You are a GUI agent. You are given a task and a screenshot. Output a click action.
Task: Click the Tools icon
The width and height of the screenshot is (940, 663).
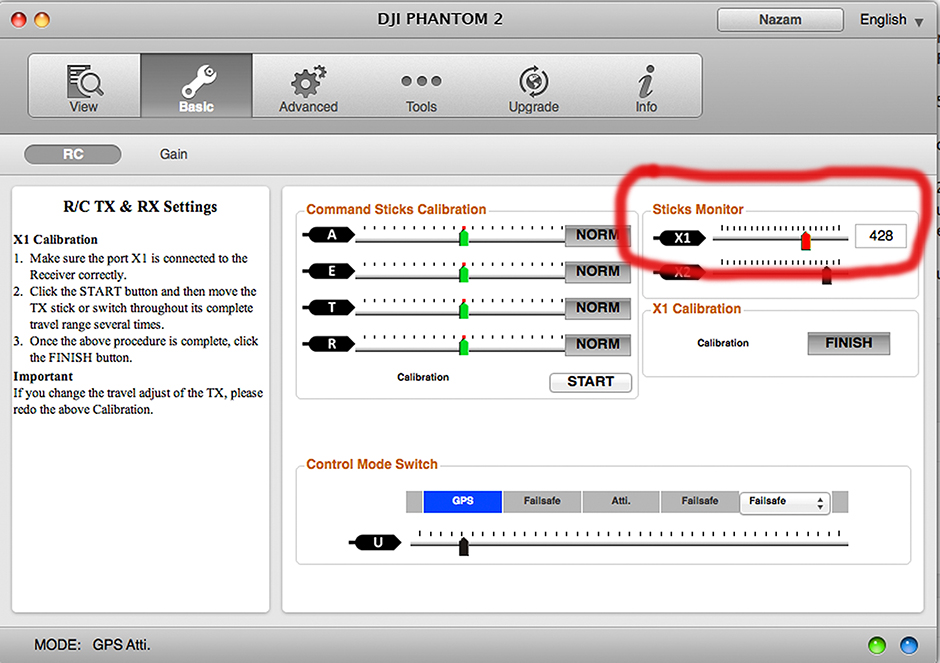[420, 86]
